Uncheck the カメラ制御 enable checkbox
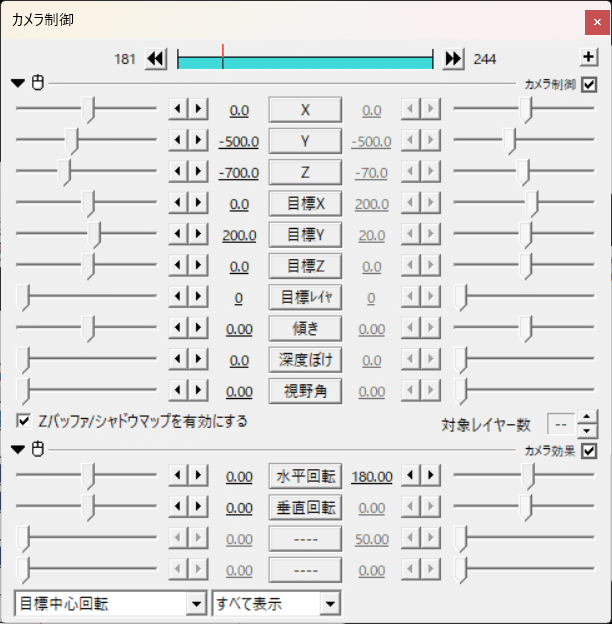 [x=589, y=84]
